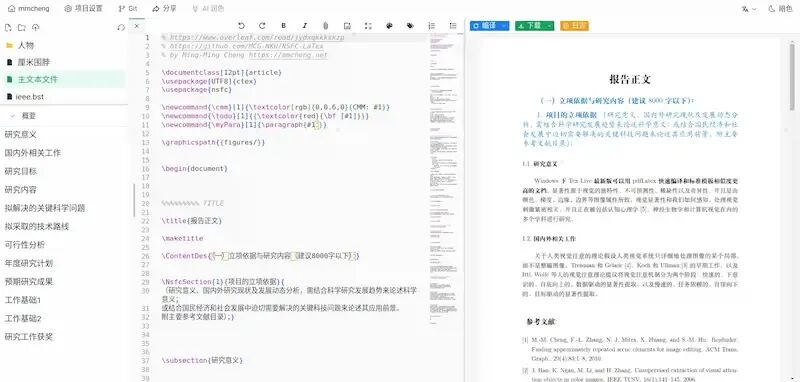Click the 报告正文 heading in PDF preview
The image size is (800, 382).
tap(630, 79)
